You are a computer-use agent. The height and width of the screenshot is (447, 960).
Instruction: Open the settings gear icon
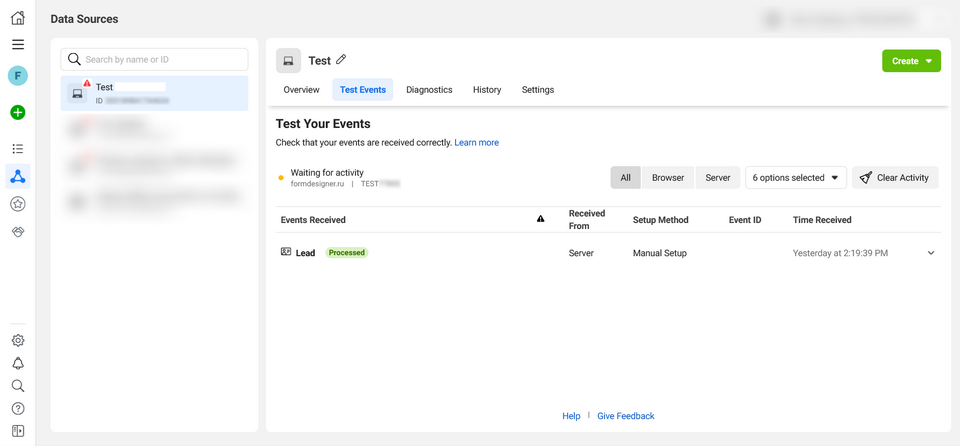tap(18, 340)
